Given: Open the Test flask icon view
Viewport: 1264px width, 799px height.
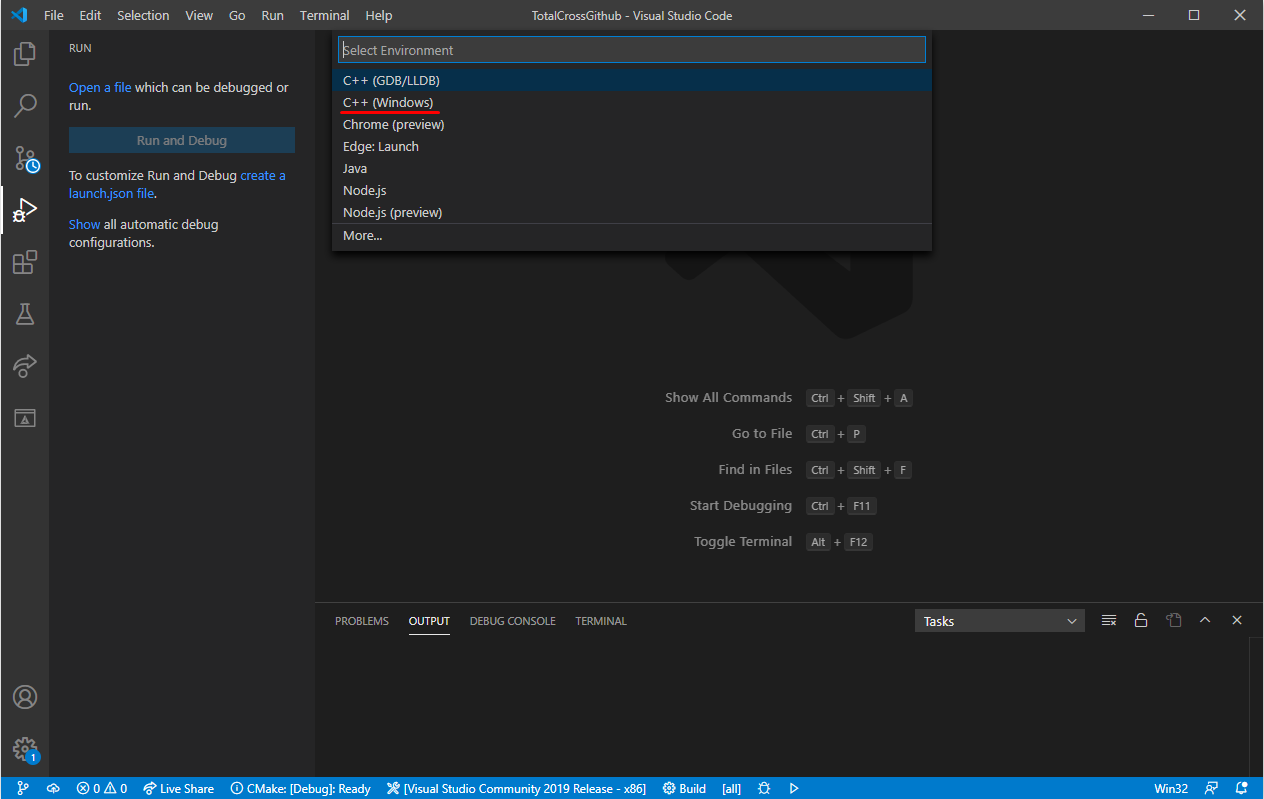Looking at the screenshot, I should 25,314.
